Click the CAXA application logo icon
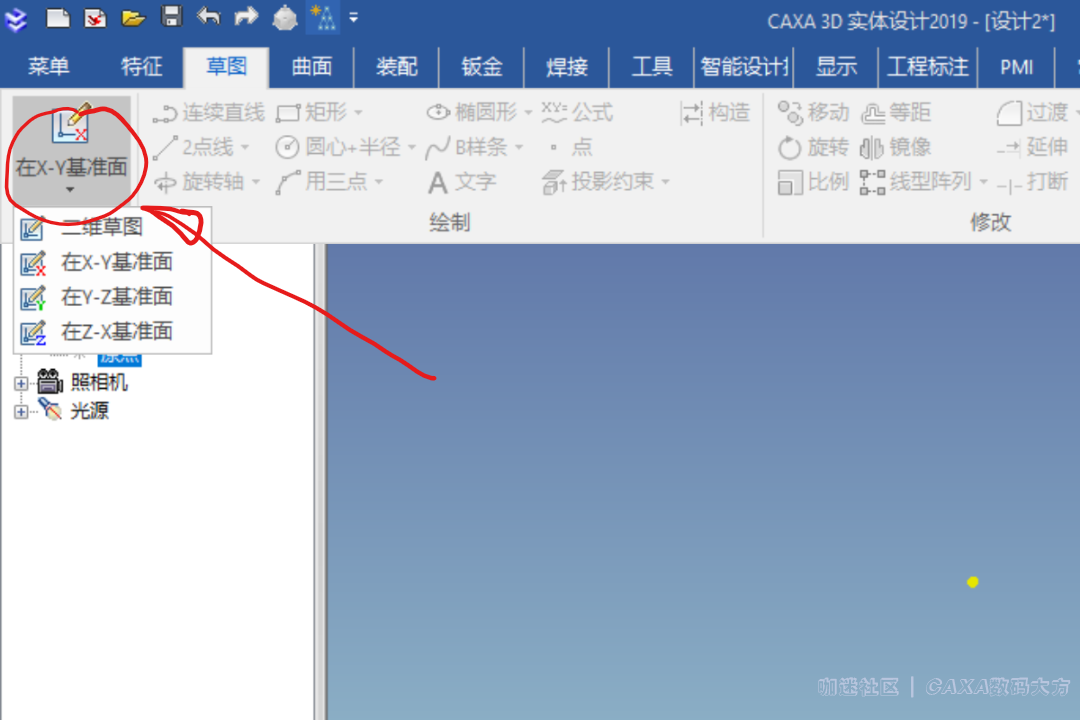This screenshot has height=720, width=1080. click(x=16, y=19)
